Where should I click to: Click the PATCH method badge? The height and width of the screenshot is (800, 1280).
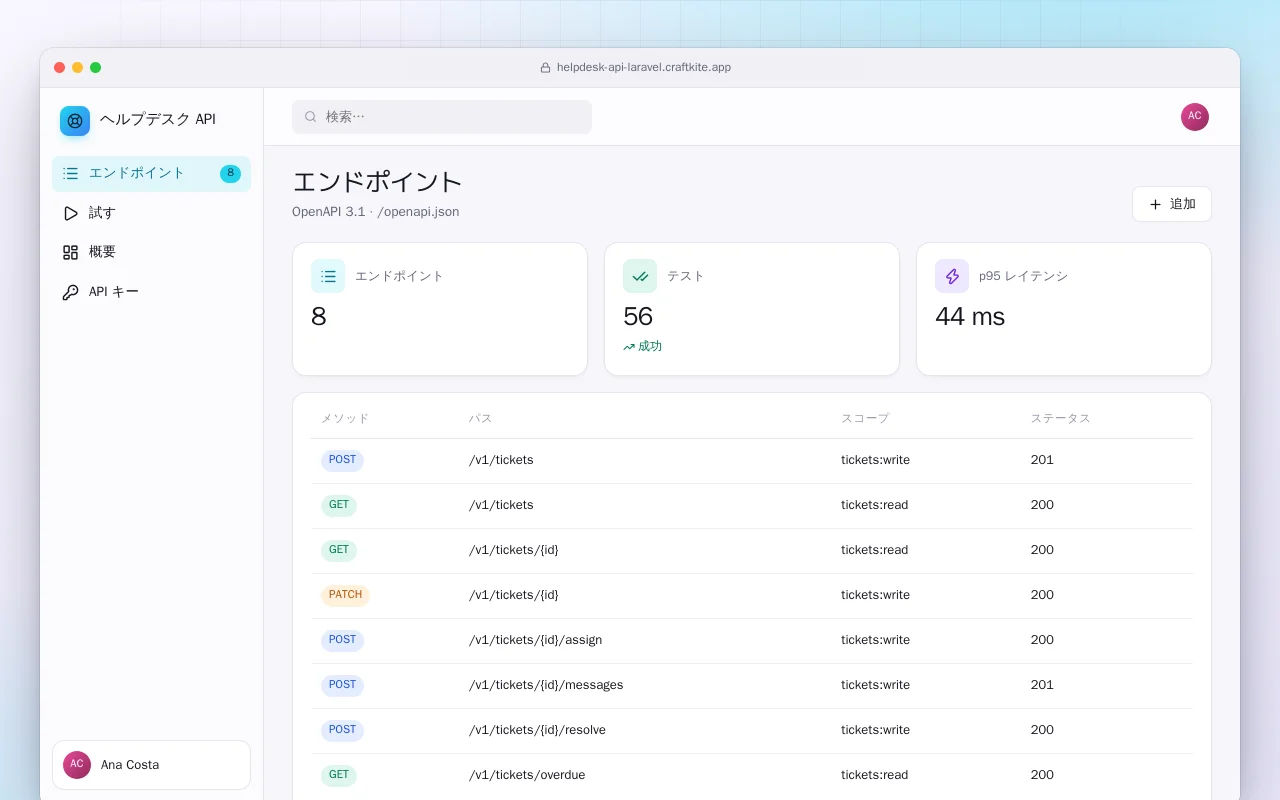click(345, 596)
